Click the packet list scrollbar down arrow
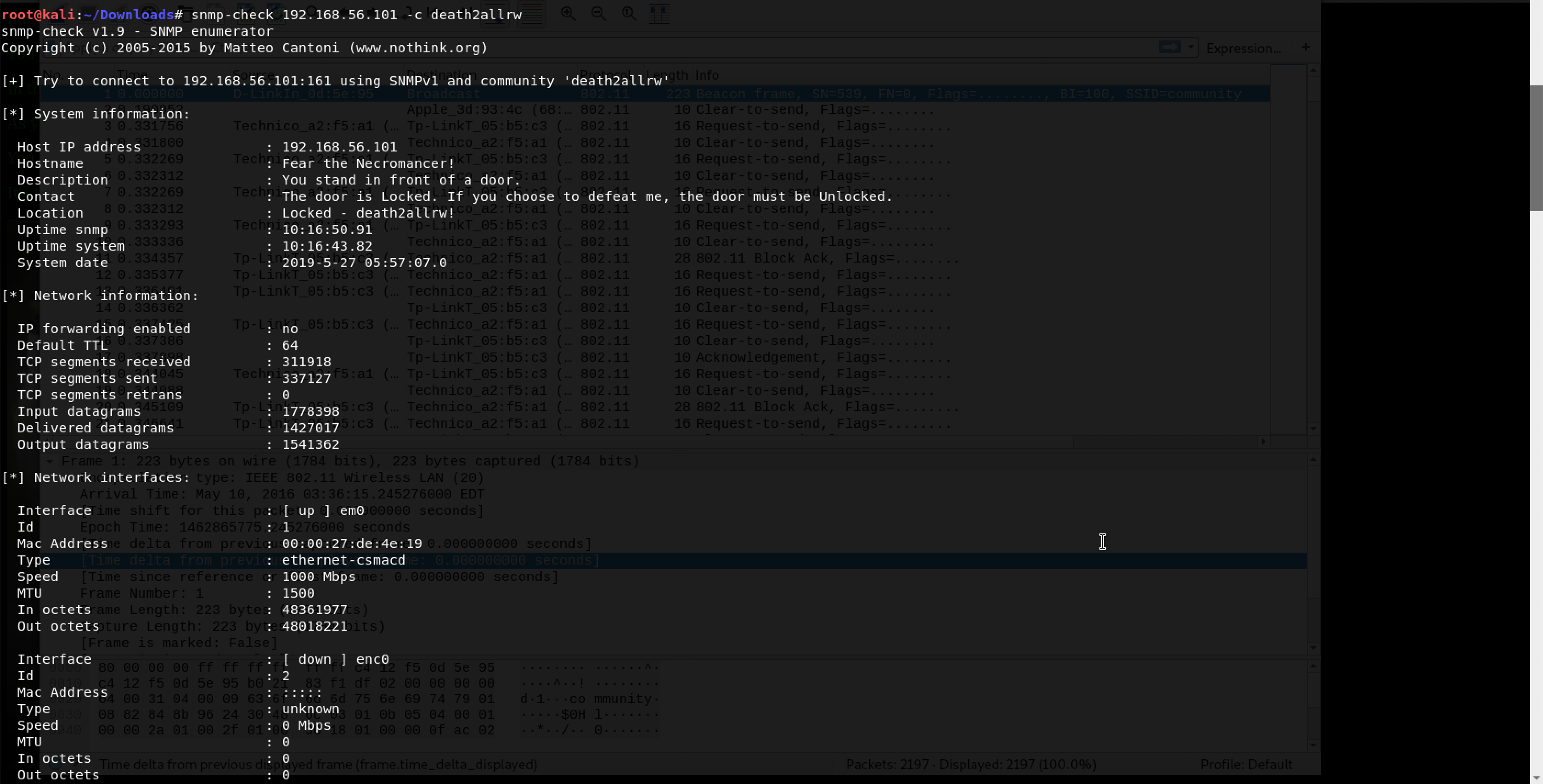This screenshot has height=784, width=1543. coord(1313,428)
